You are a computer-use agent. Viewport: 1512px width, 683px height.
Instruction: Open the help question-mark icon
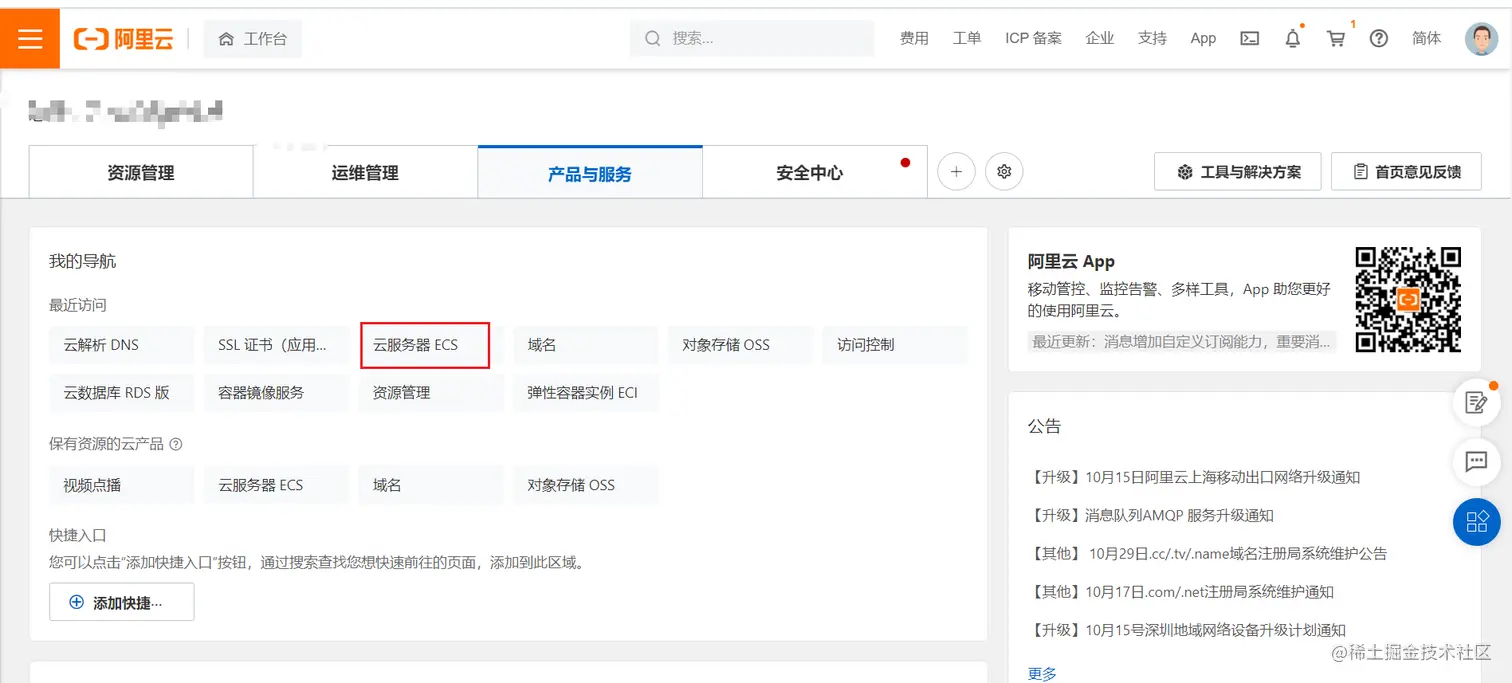tap(1379, 38)
